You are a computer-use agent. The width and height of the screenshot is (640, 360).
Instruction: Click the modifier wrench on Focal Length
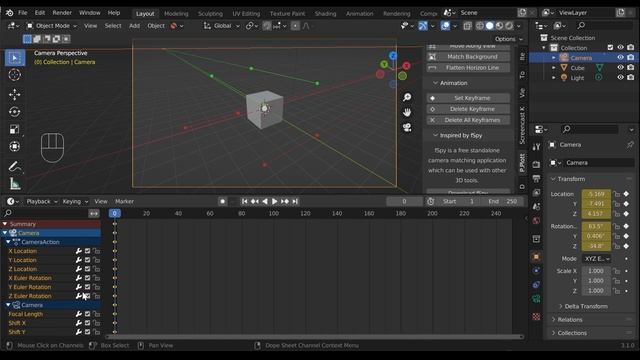(x=79, y=314)
